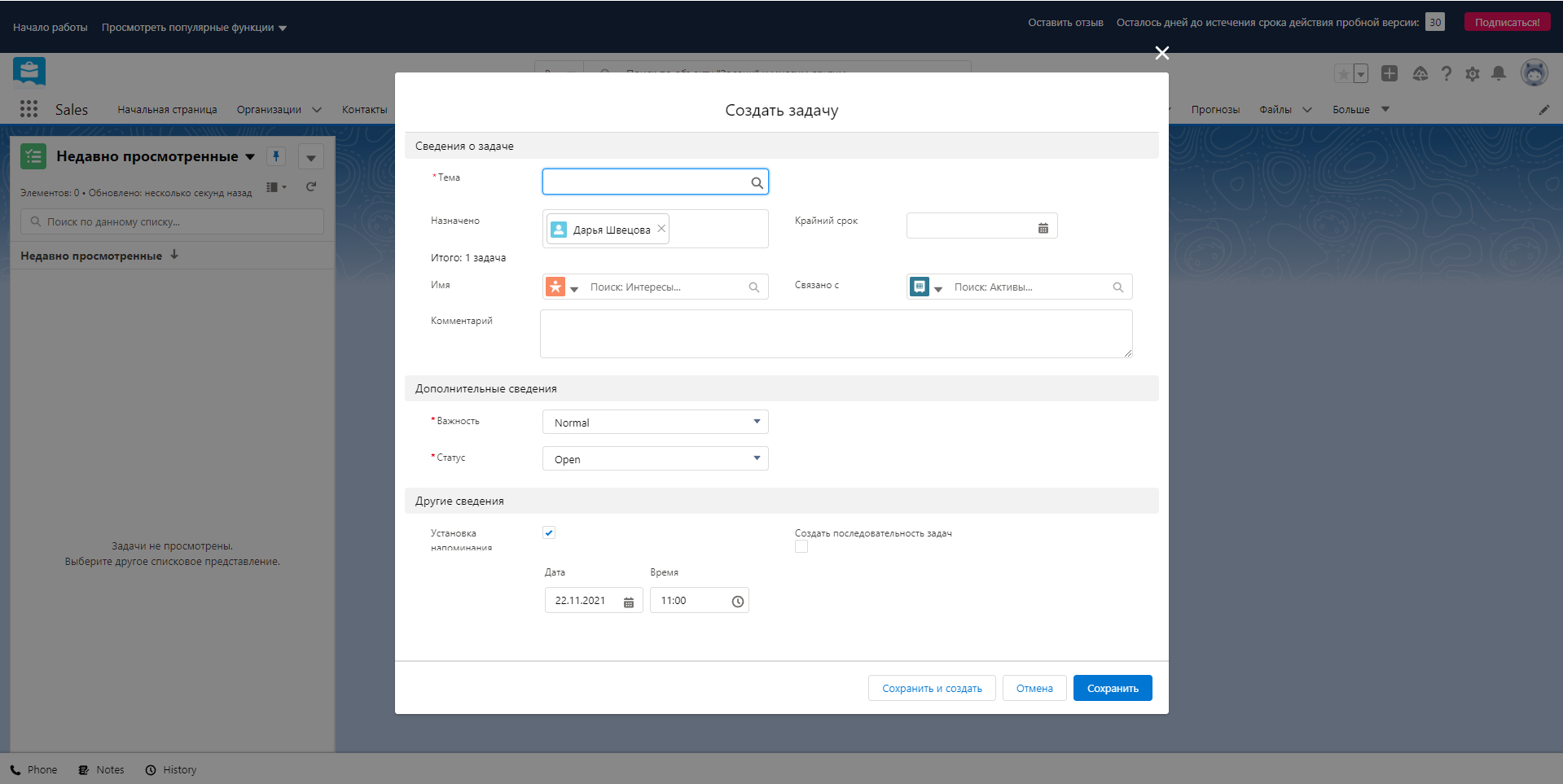Expand the Имя object type dropdown arrow
The image size is (1563, 784).
[x=574, y=289]
